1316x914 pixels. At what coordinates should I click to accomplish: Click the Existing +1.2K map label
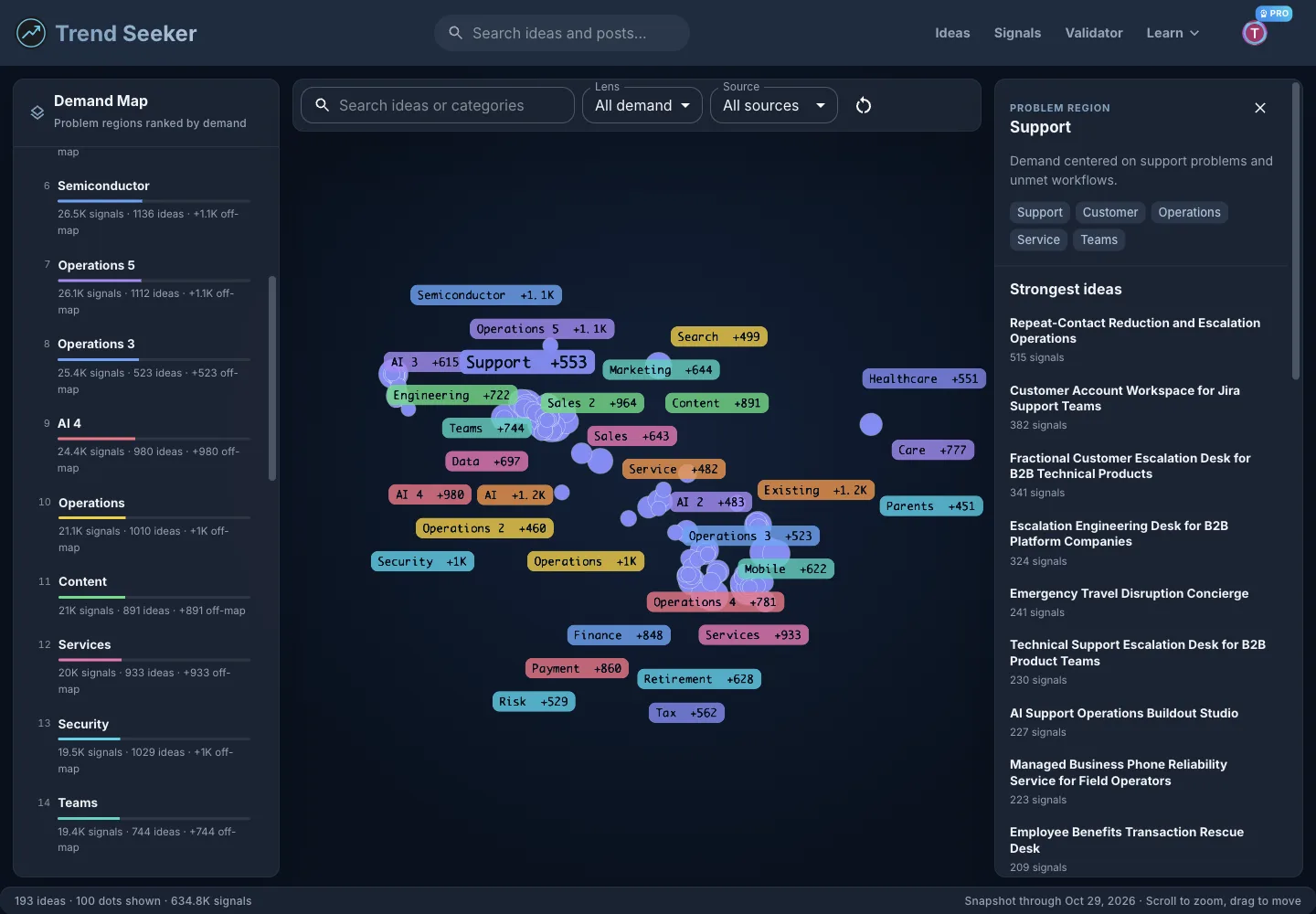tap(816, 490)
